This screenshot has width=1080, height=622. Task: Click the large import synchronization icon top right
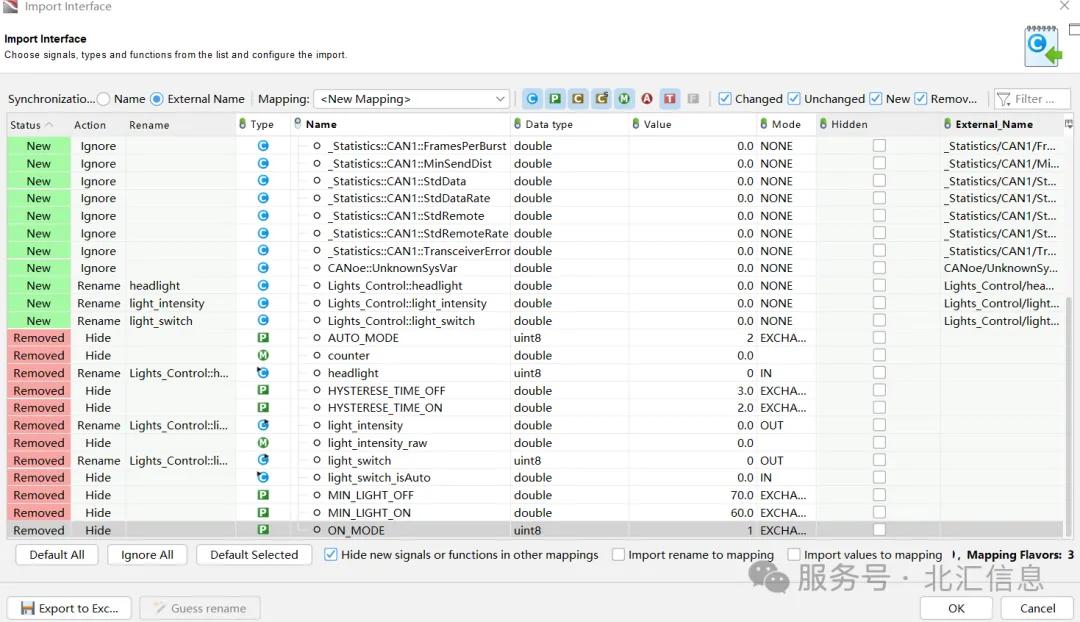(x=1041, y=45)
